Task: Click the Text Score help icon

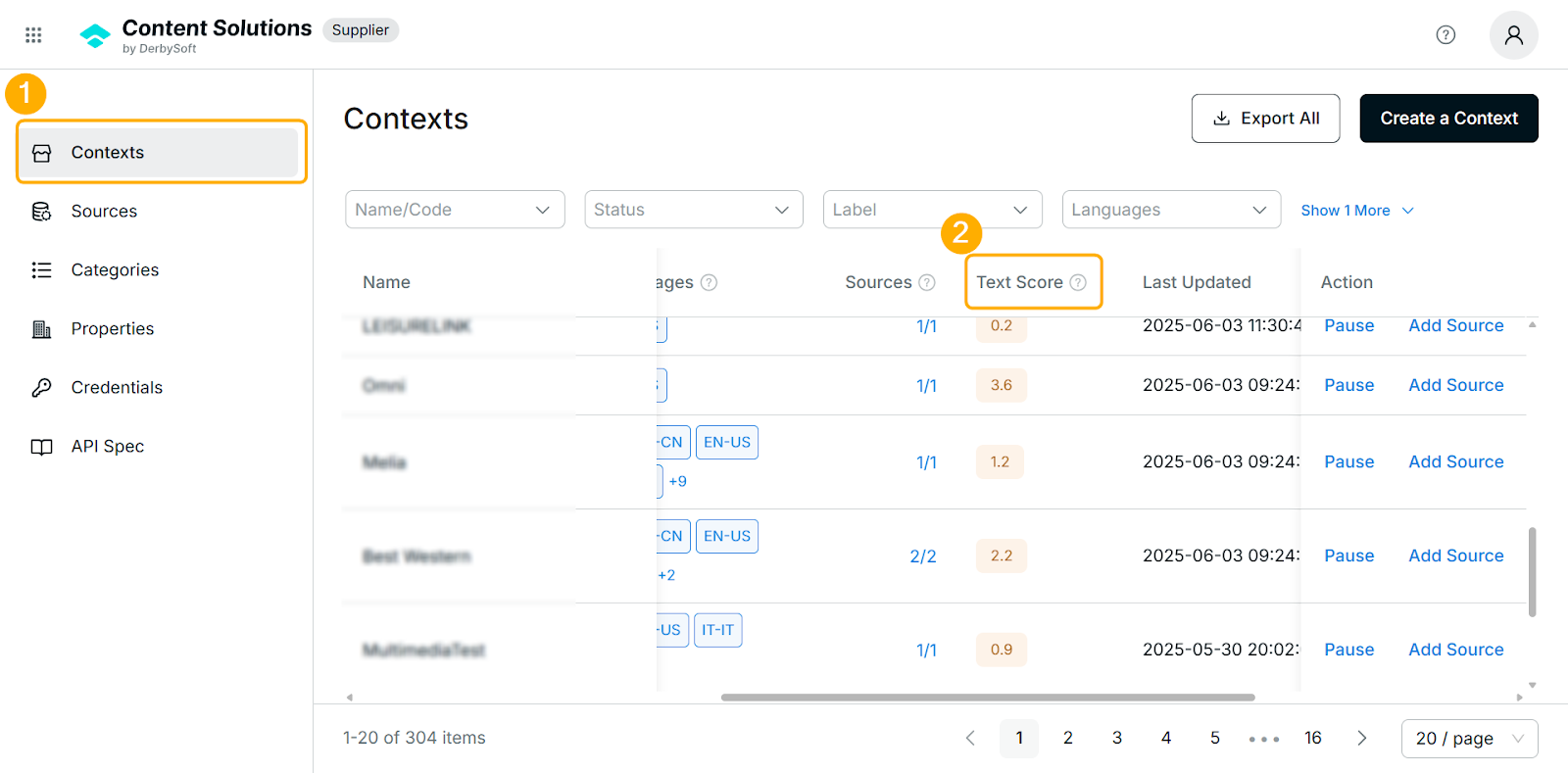Action: (1078, 282)
